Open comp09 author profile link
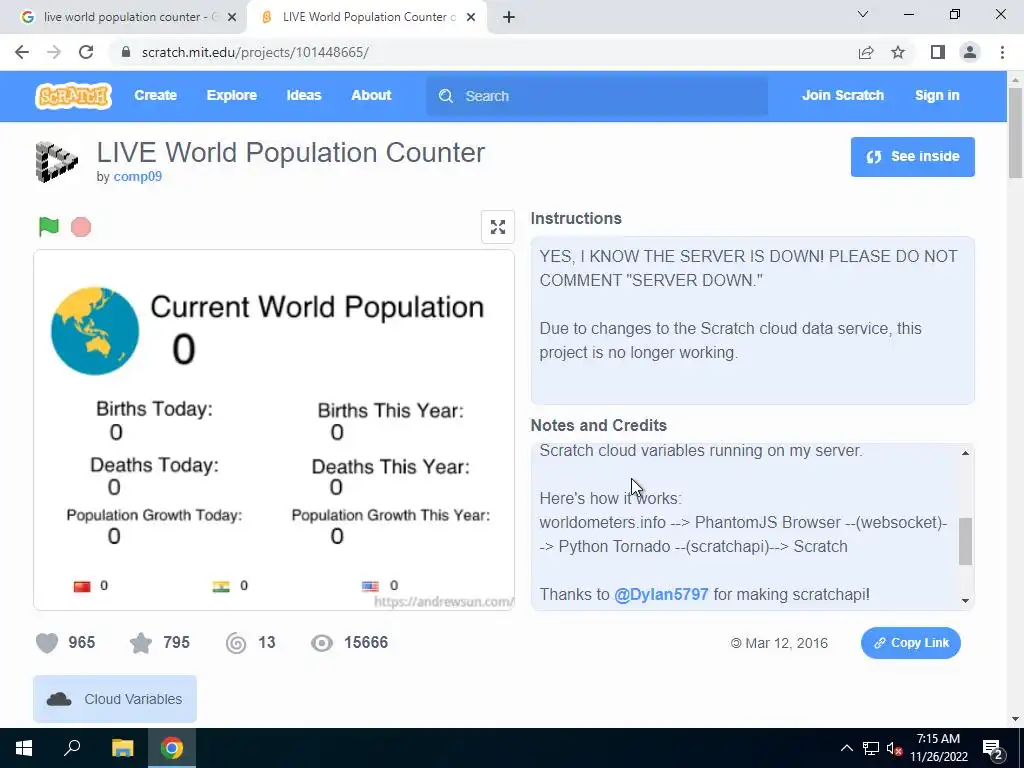Viewport: 1024px width, 768px height. coord(138,176)
